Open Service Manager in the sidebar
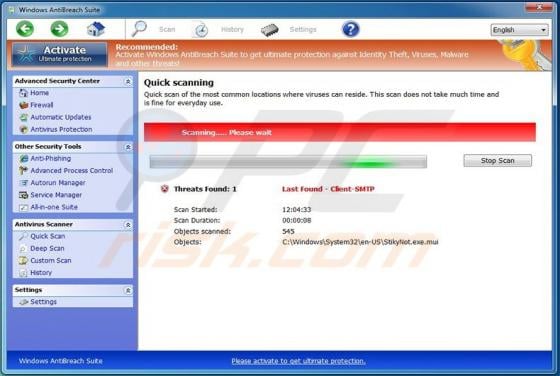Screen dimensions: 560x376 coord(56,195)
